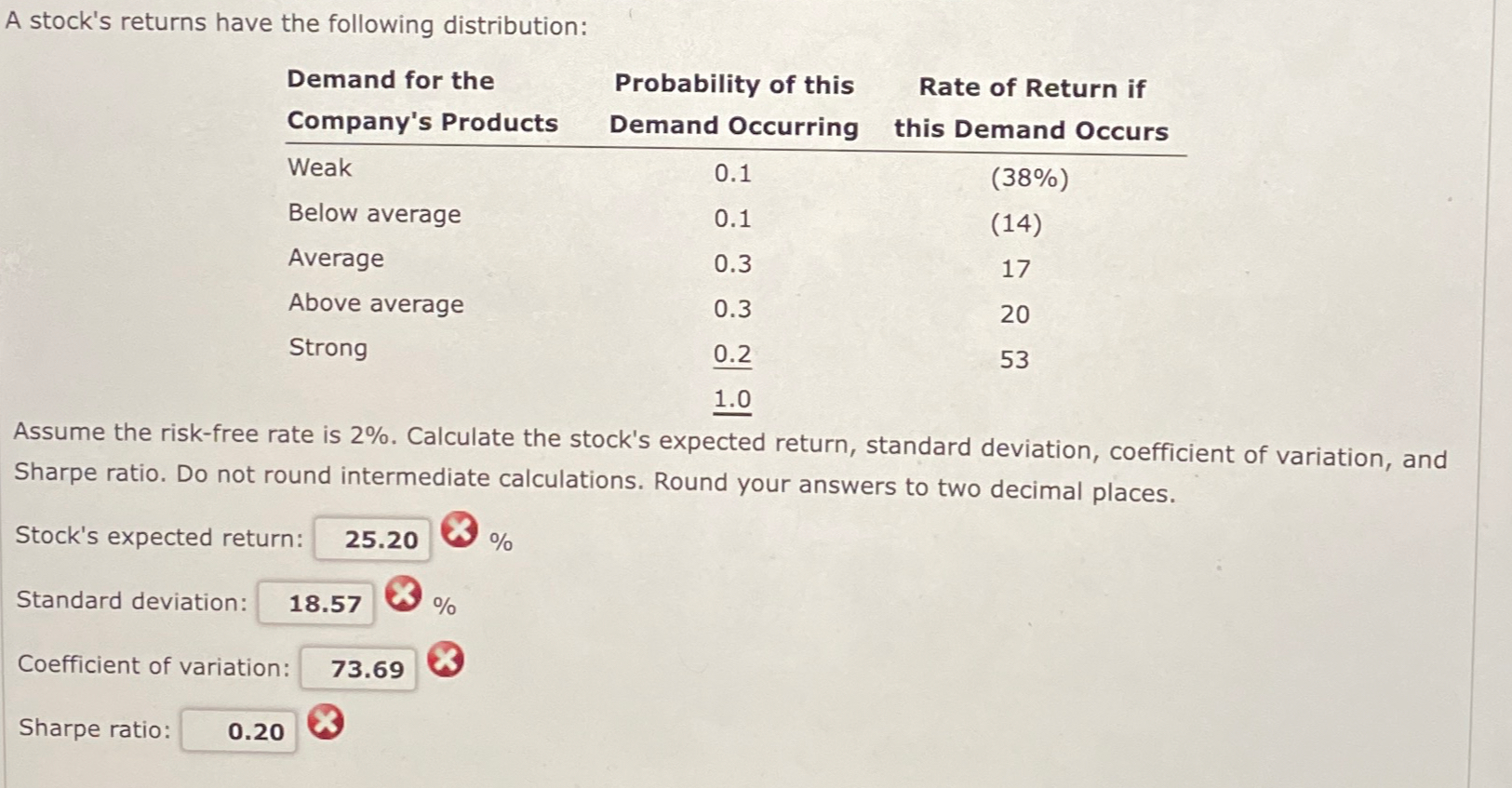This screenshot has width=1512, height=788.
Task: Click the Sharpe ratio field showing 0.20
Action: [x=237, y=731]
